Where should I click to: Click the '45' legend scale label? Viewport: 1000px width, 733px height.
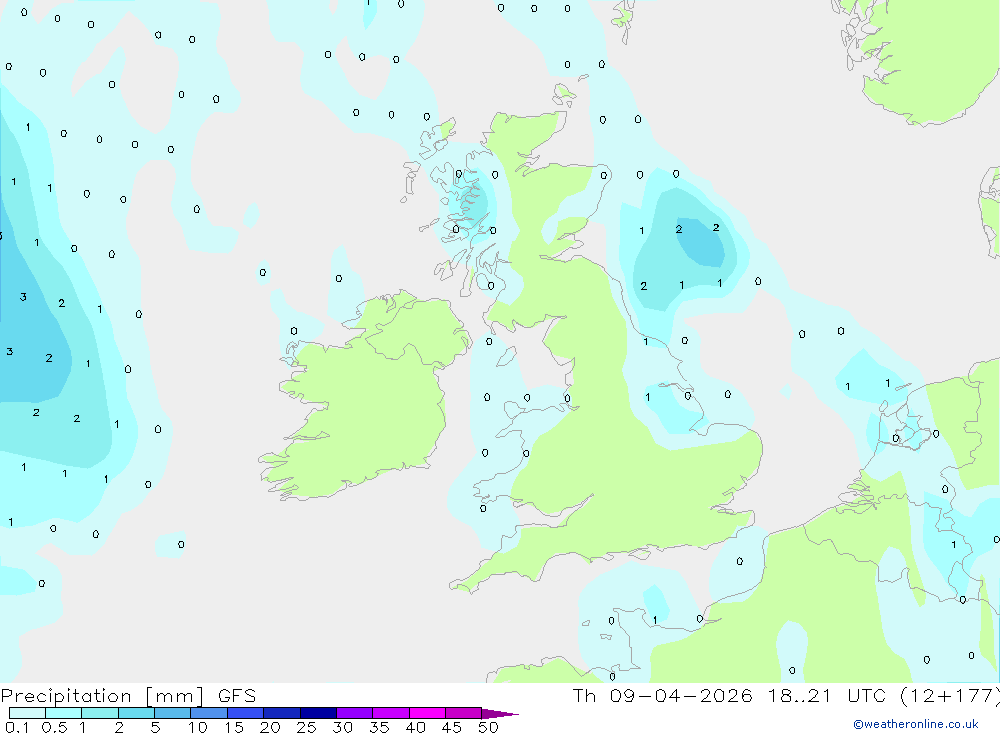[452, 727]
